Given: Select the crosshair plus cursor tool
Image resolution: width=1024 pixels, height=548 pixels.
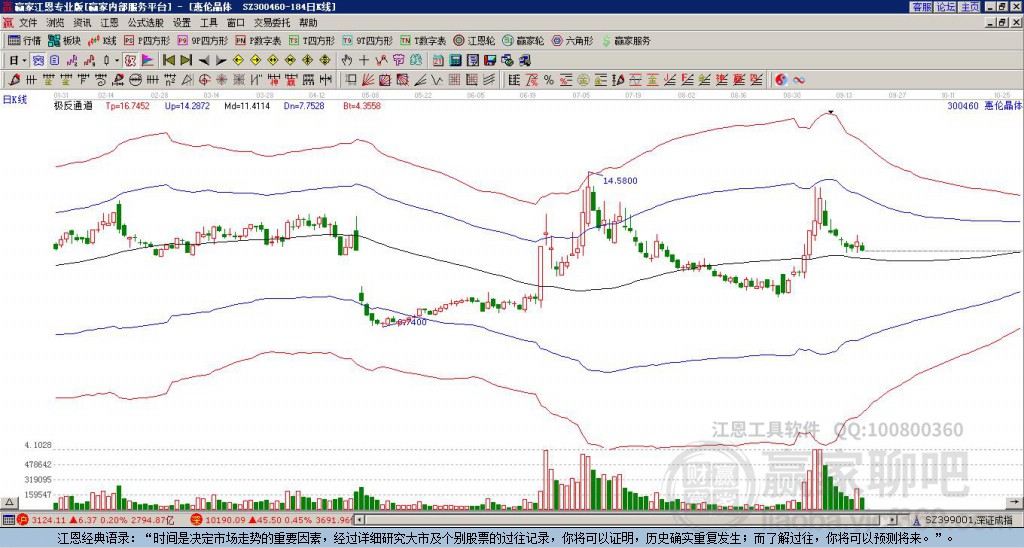Looking at the screenshot, I should click(364, 60).
